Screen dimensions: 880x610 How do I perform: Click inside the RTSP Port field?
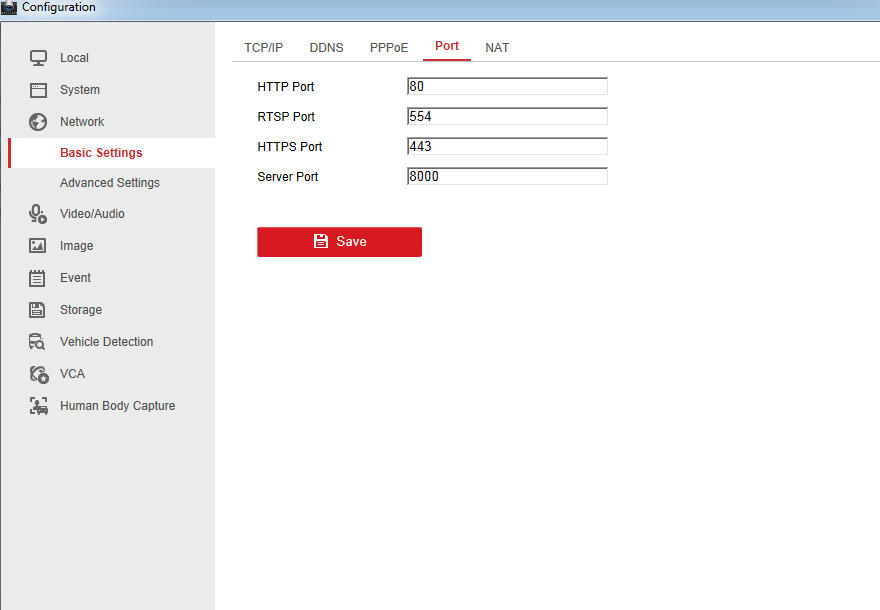tap(507, 117)
